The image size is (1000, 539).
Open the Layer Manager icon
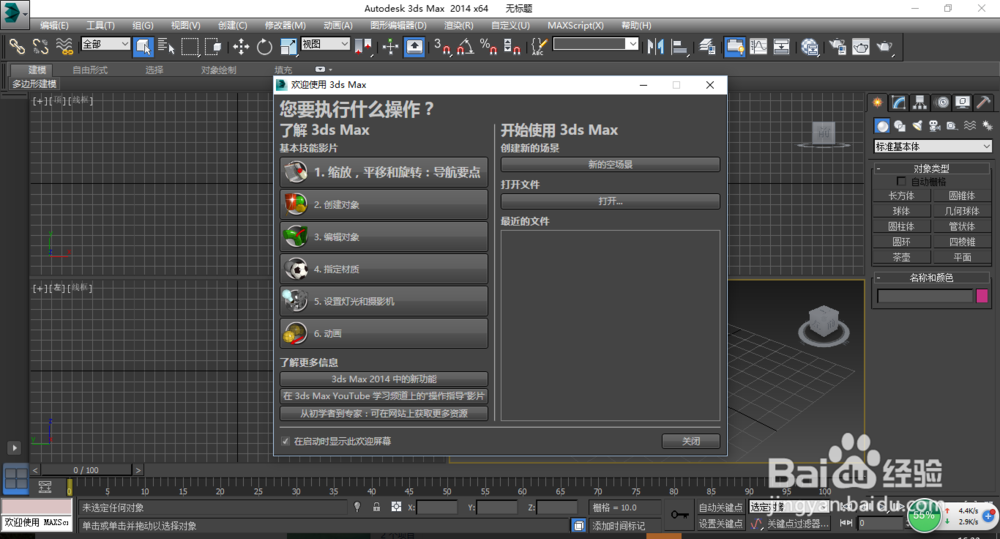coord(707,47)
